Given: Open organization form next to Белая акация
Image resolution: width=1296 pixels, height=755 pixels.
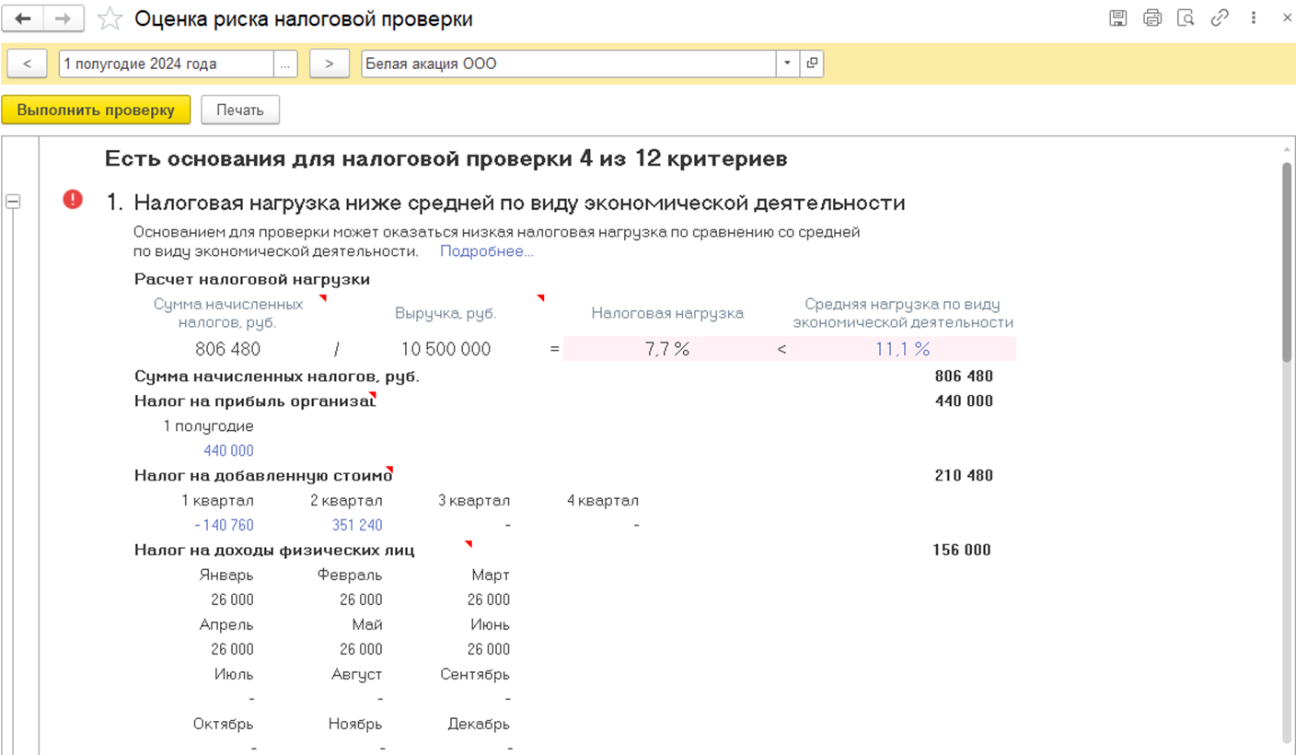Looking at the screenshot, I should click(812, 64).
